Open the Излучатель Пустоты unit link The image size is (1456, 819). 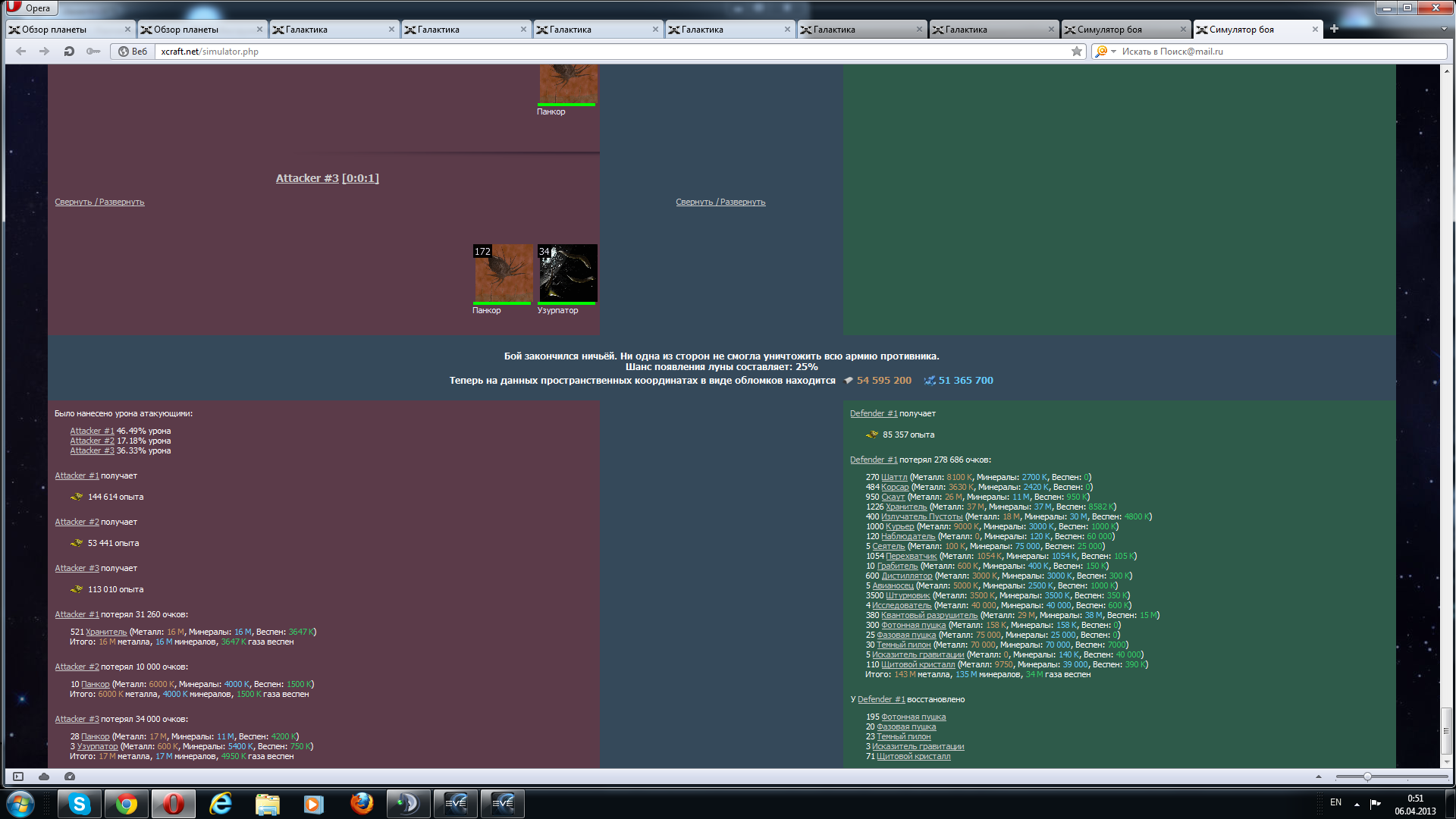pos(921,516)
